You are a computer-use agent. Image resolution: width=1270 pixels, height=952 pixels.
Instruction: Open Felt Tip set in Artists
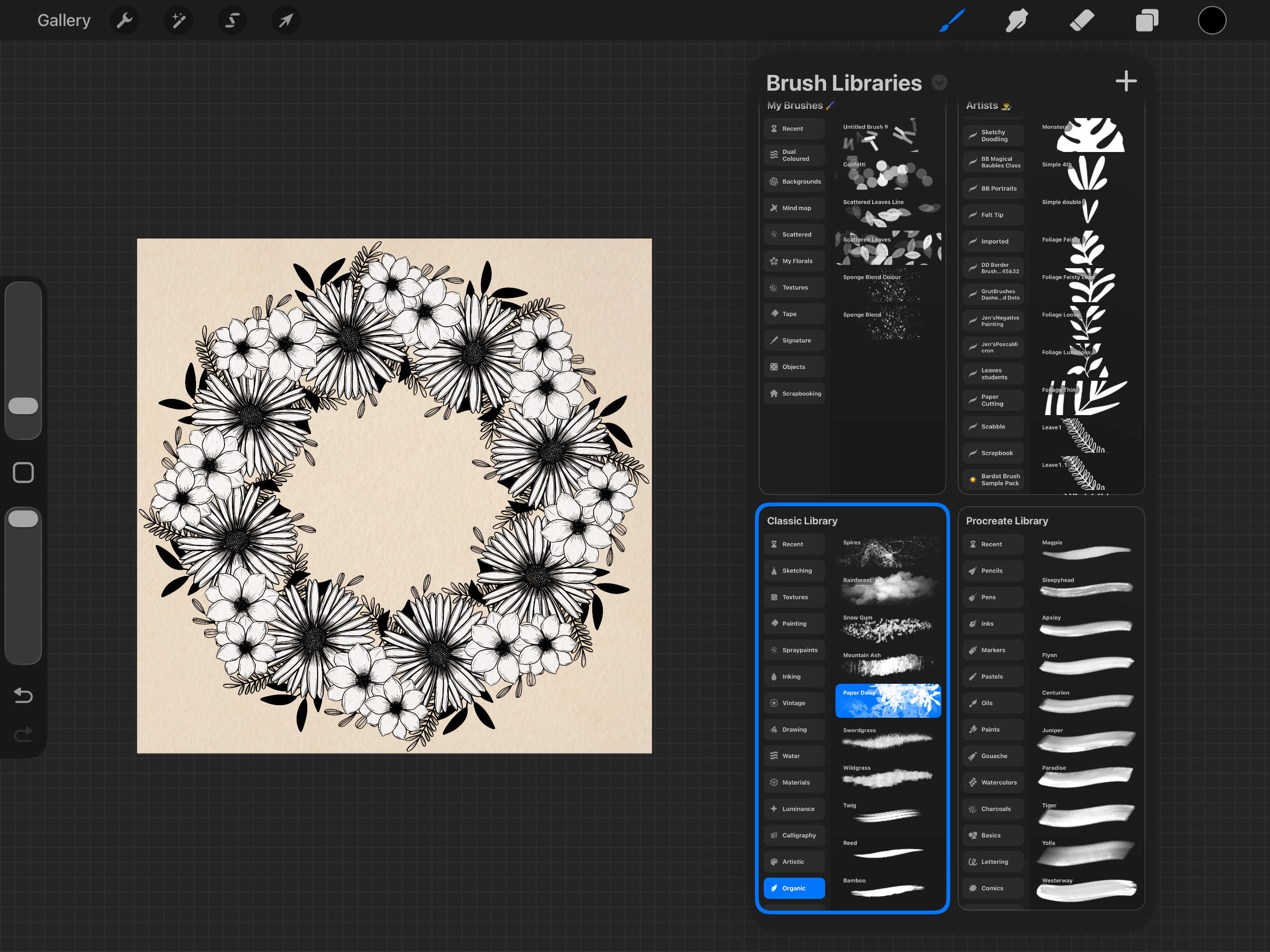tap(993, 215)
